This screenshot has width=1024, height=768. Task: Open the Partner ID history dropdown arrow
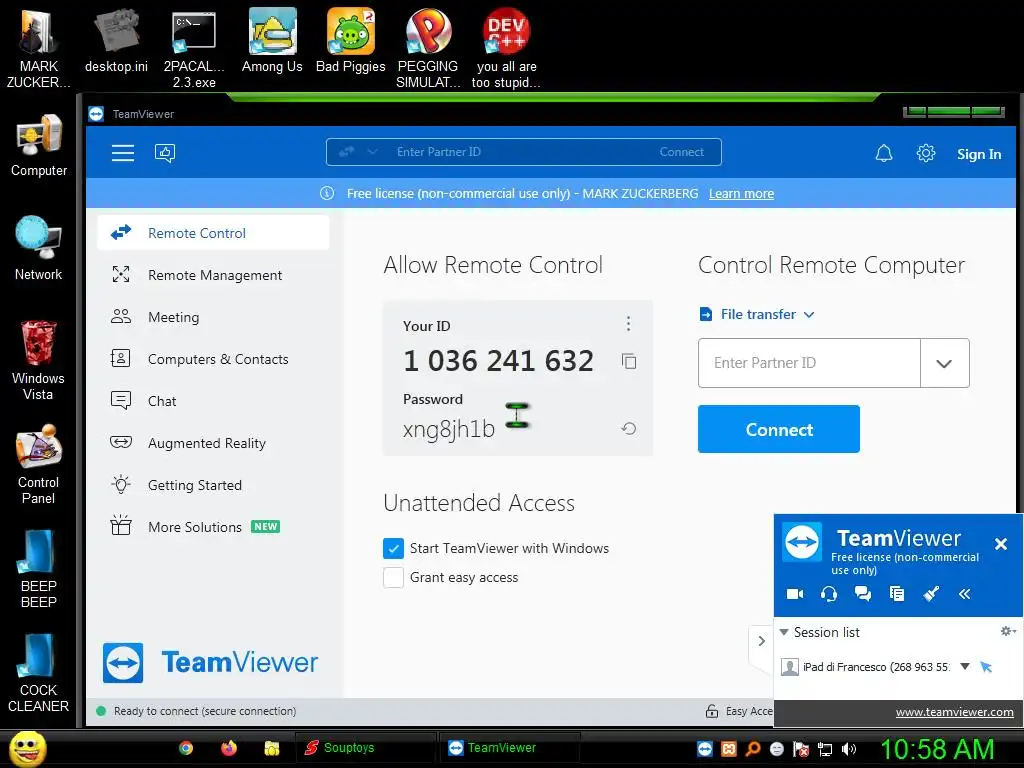point(944,363)
